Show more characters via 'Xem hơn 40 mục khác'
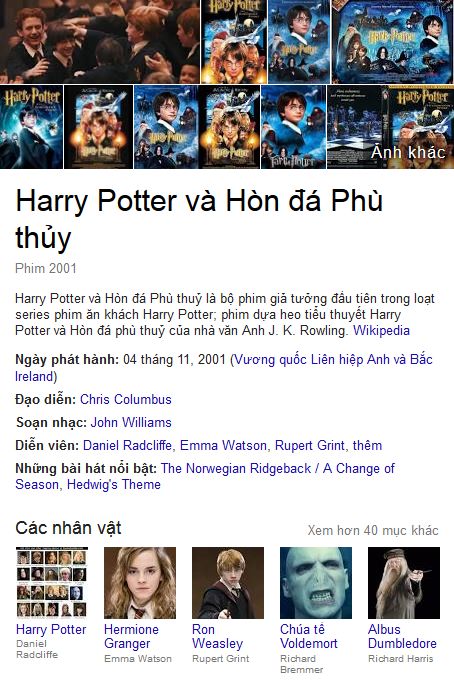Image resolution: width=454 pixels, height=691 pixels. click(x=373, y=530)
